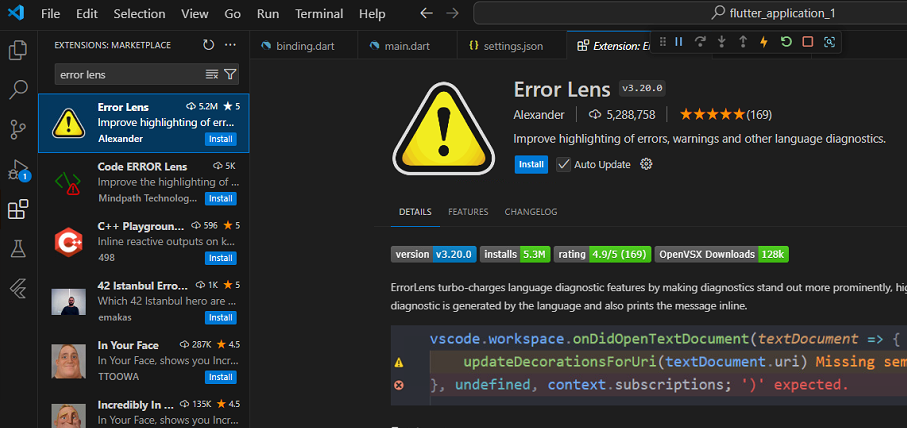This screenshot has height=428, width=907.
Task: Open the Search view in activity bar
Action: pyautogui.click(x=19, y=90)
